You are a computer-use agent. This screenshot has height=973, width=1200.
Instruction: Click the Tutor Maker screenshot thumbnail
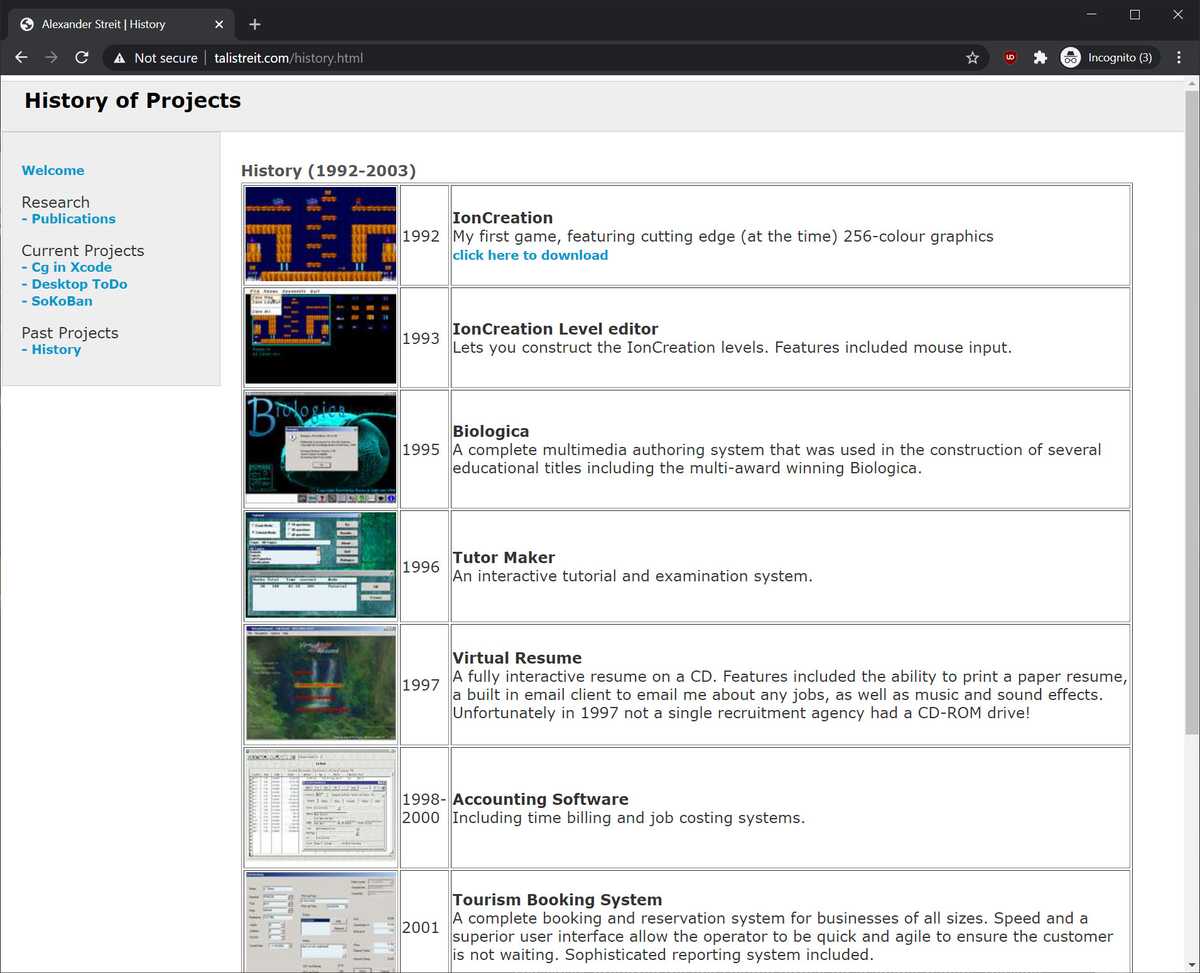(321, 565)
